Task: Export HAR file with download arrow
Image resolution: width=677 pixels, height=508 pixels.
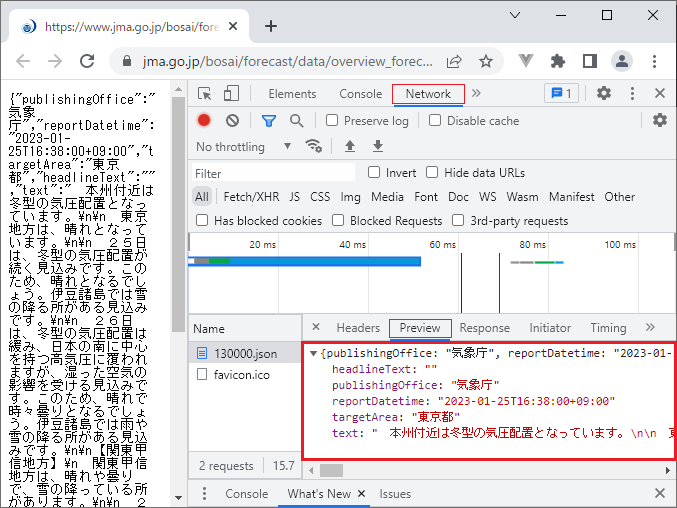Action: pyautogui.click(x=378, y=146)
